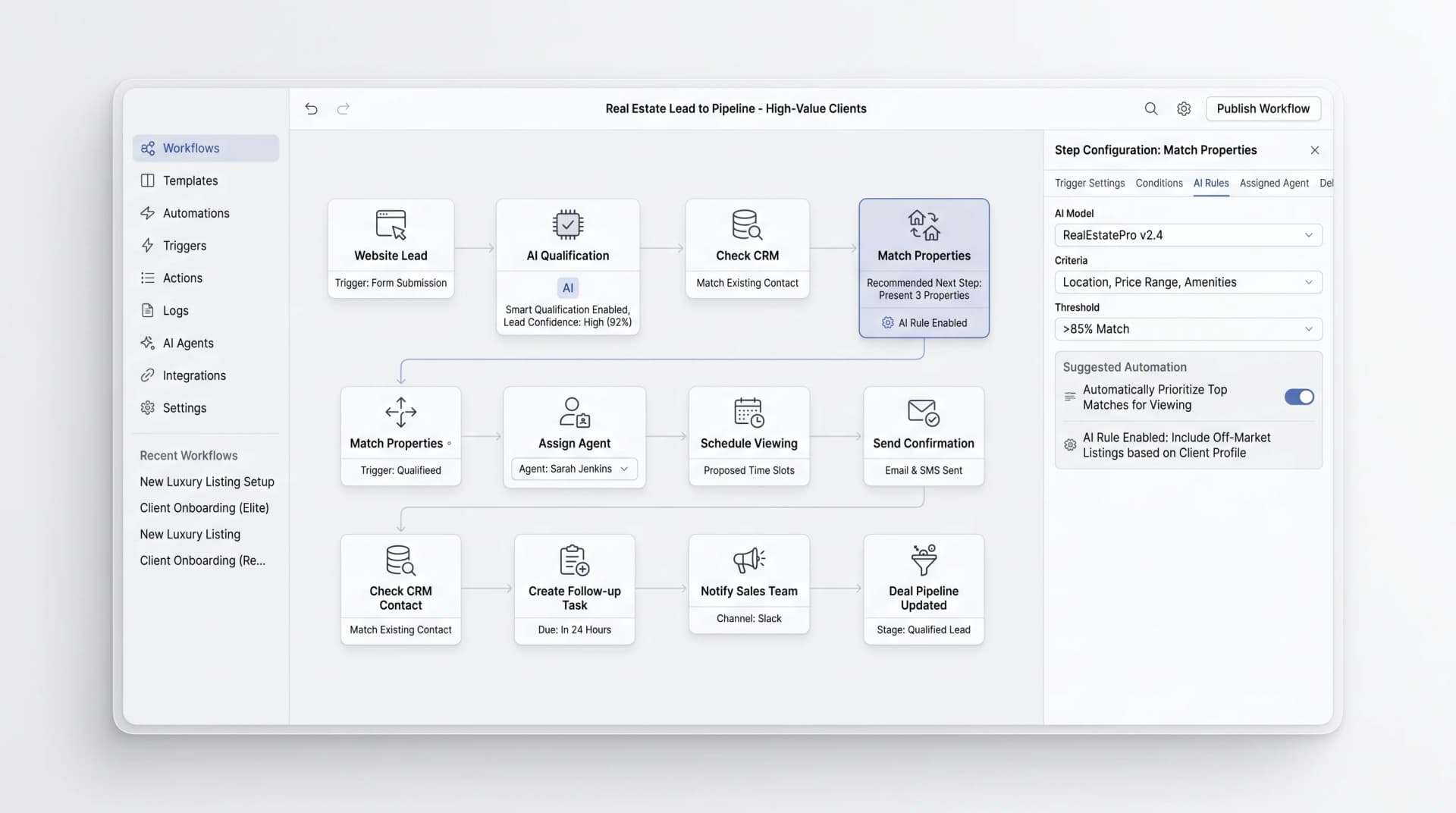Switch to the AI Rules tab
Image resolution: width=1456 pixels, height=813 pixels.
pyautogui.click(x=1210, y=183)
